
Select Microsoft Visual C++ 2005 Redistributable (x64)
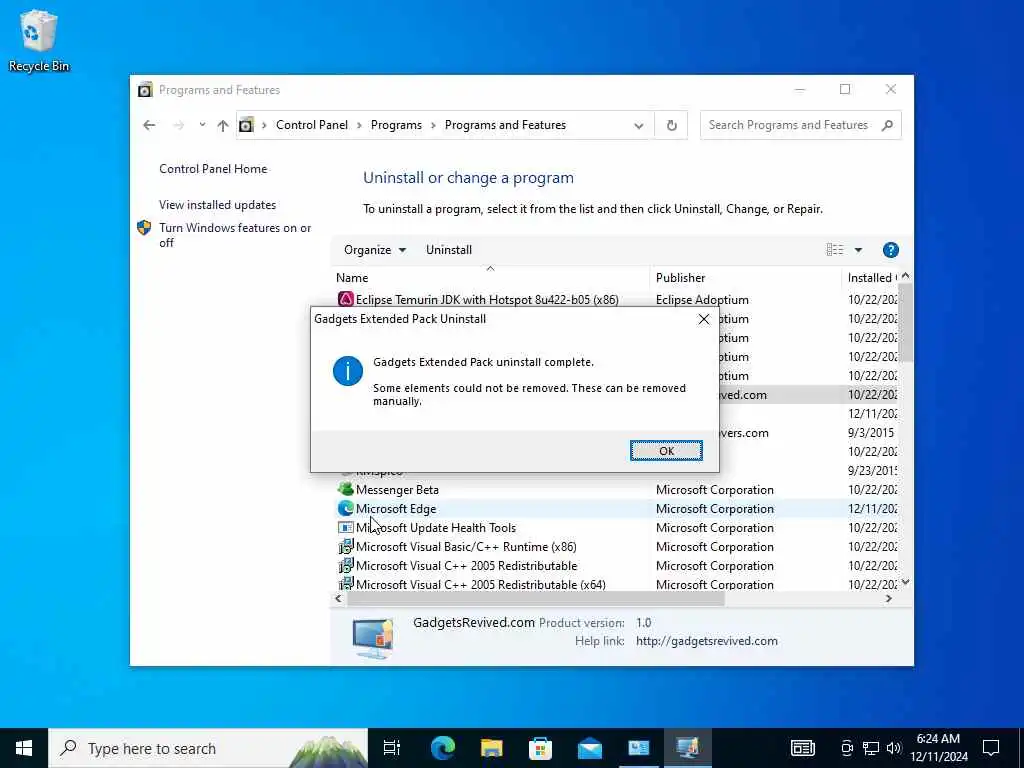tap(616, 584)
